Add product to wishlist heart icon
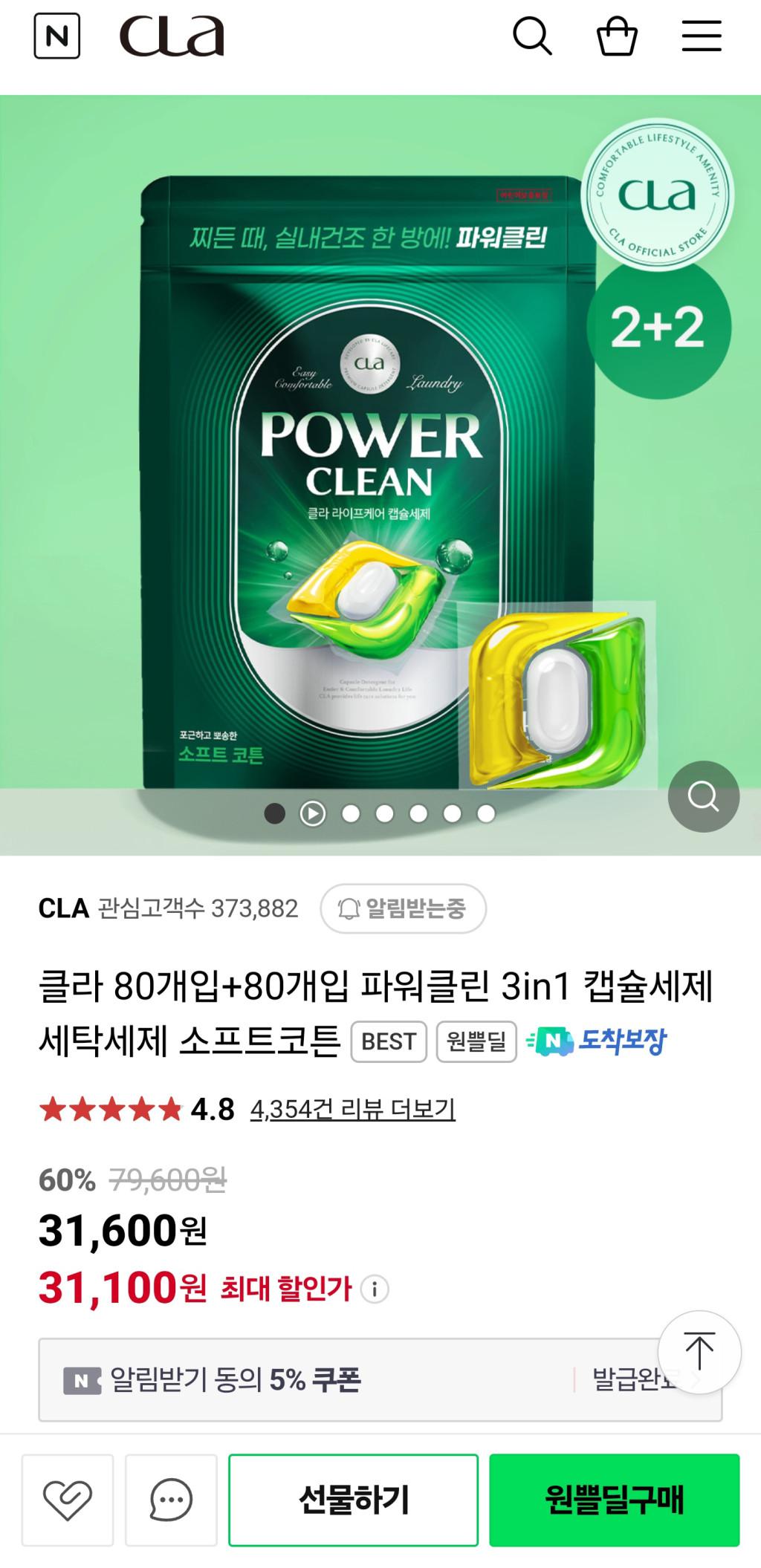Viewport: 761px width, 1568px height. (68, 1500)
